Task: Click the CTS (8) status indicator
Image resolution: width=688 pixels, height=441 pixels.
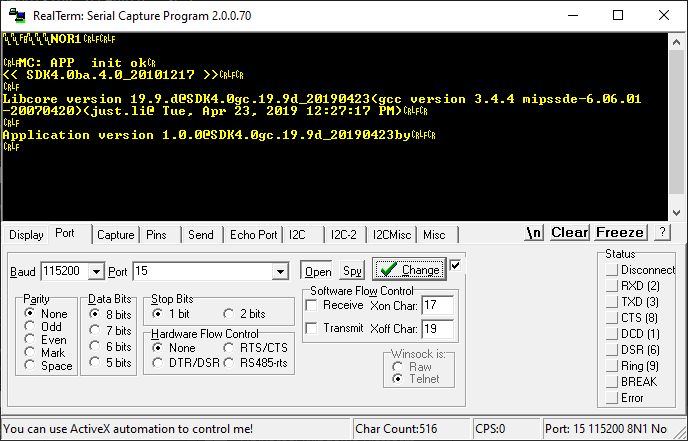Action: tap(612, 318)
